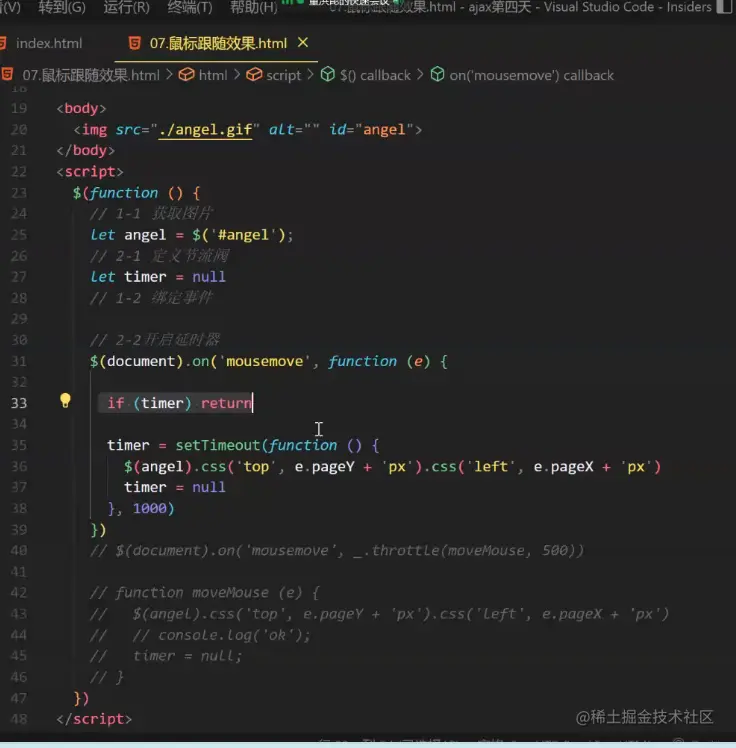Image resolution: width=736 pixels, height=748 pixels.
Task: Click the cube icon before script breadcrumb
Action: (254, 74)
